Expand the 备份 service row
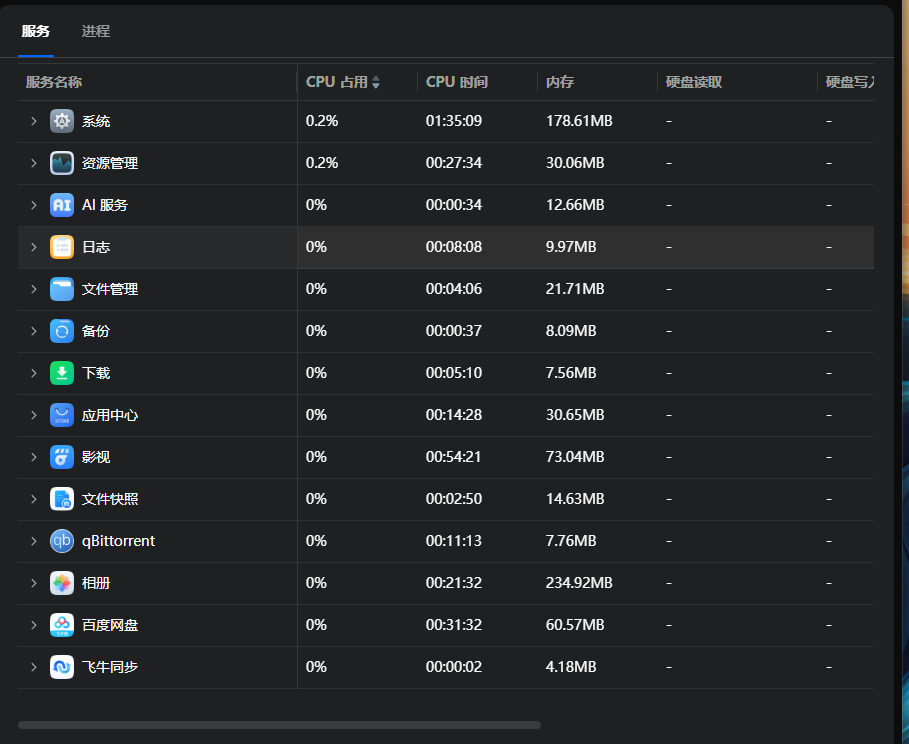Image resolution: width=909 pixels, height=744 pixels. (x=33, y=330)
